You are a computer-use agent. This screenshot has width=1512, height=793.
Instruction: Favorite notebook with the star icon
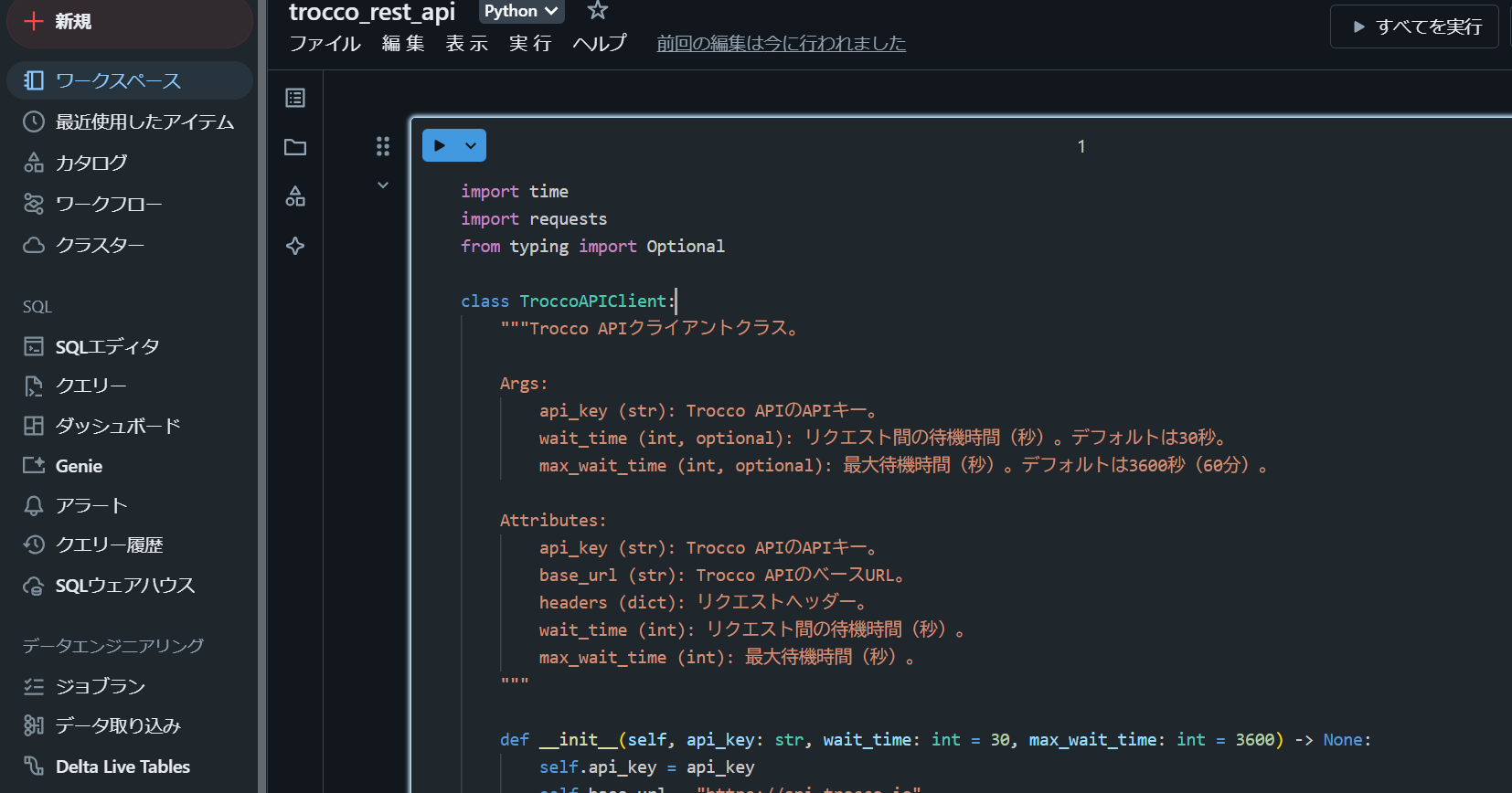point(598,11)
